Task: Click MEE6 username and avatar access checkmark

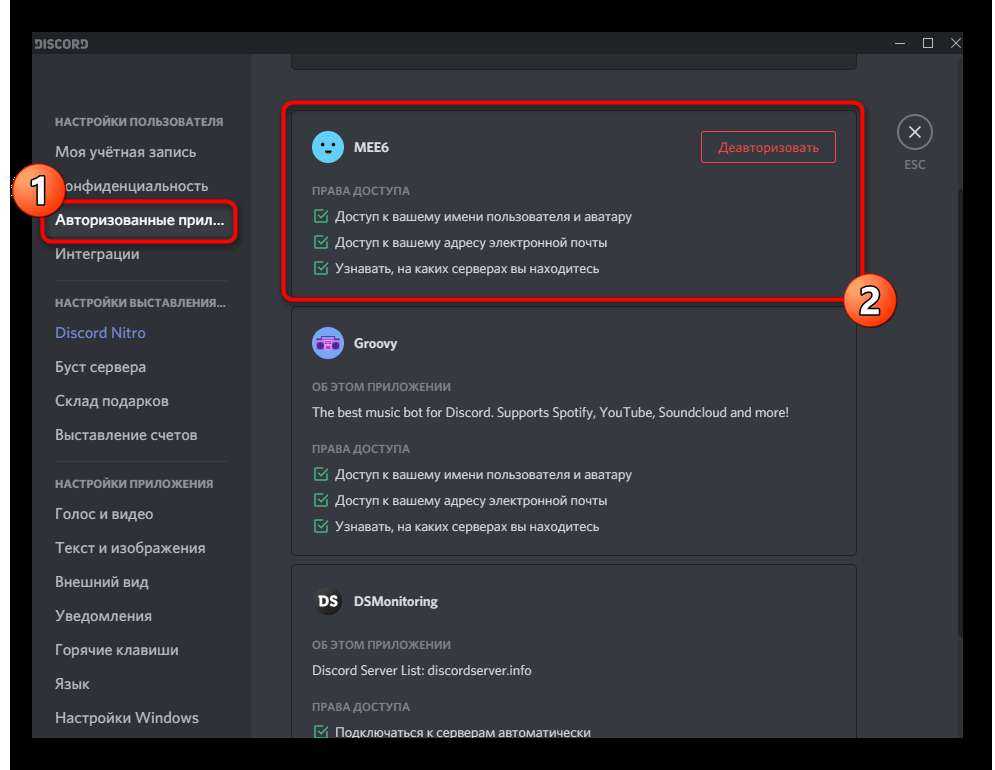Action: [321, 216]
